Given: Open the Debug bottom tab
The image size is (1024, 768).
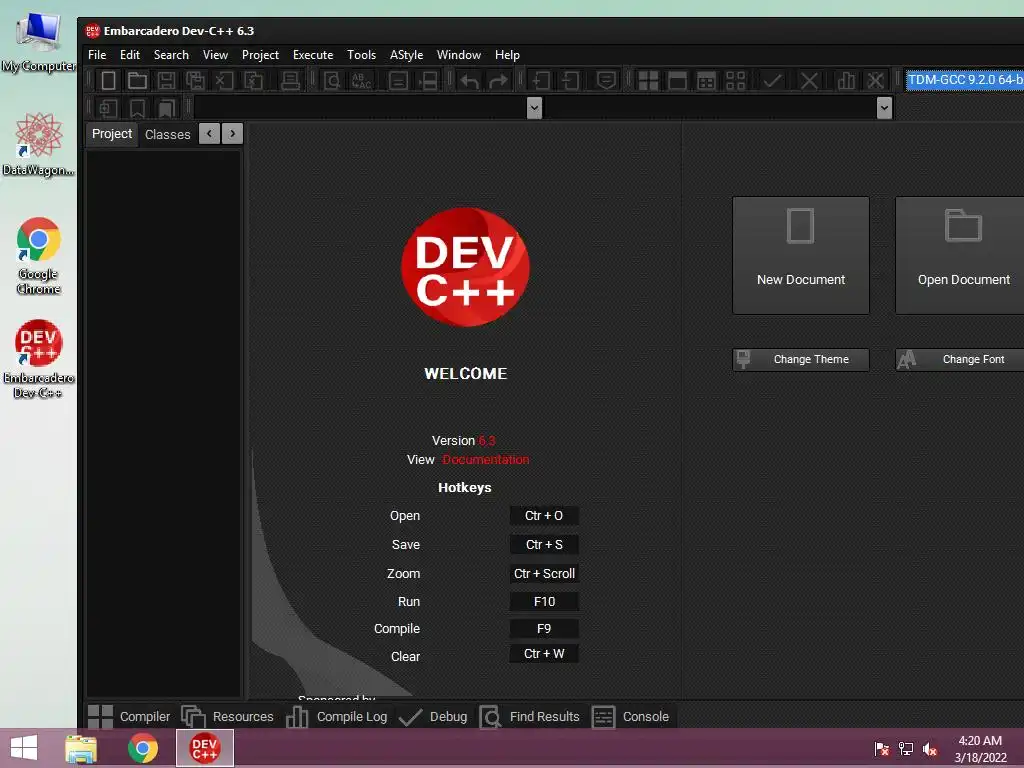Looking at the screenshot, I should click(x=433, y=716).
